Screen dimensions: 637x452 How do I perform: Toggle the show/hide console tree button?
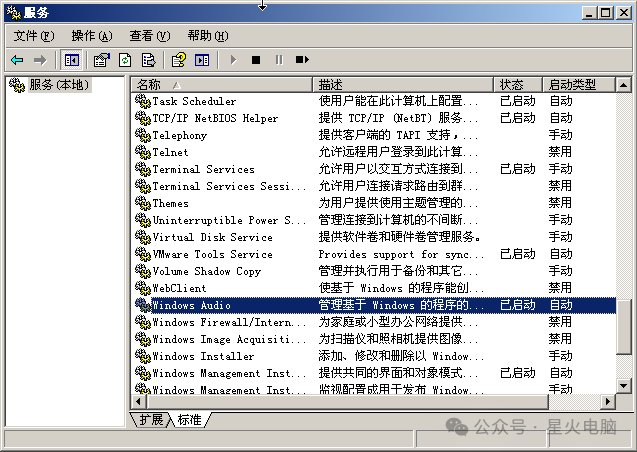click(72, 60)
